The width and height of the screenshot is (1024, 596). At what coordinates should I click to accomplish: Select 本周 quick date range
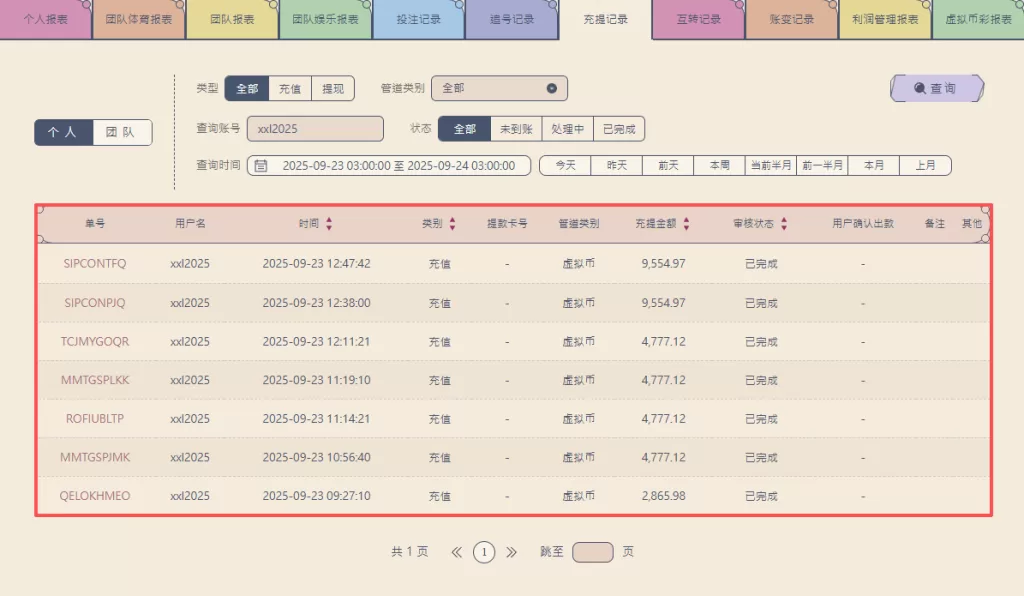[719, 165]
